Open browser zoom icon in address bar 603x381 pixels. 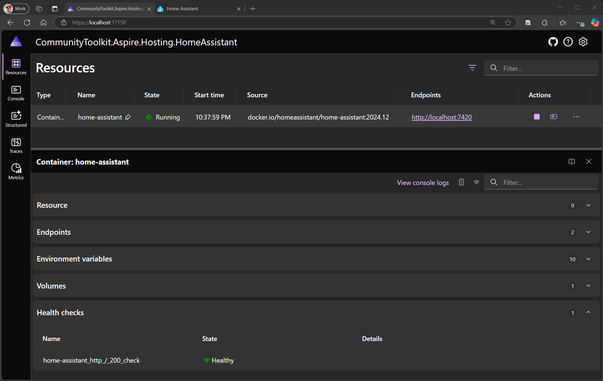pyautogui.click(x=493, y=23)
